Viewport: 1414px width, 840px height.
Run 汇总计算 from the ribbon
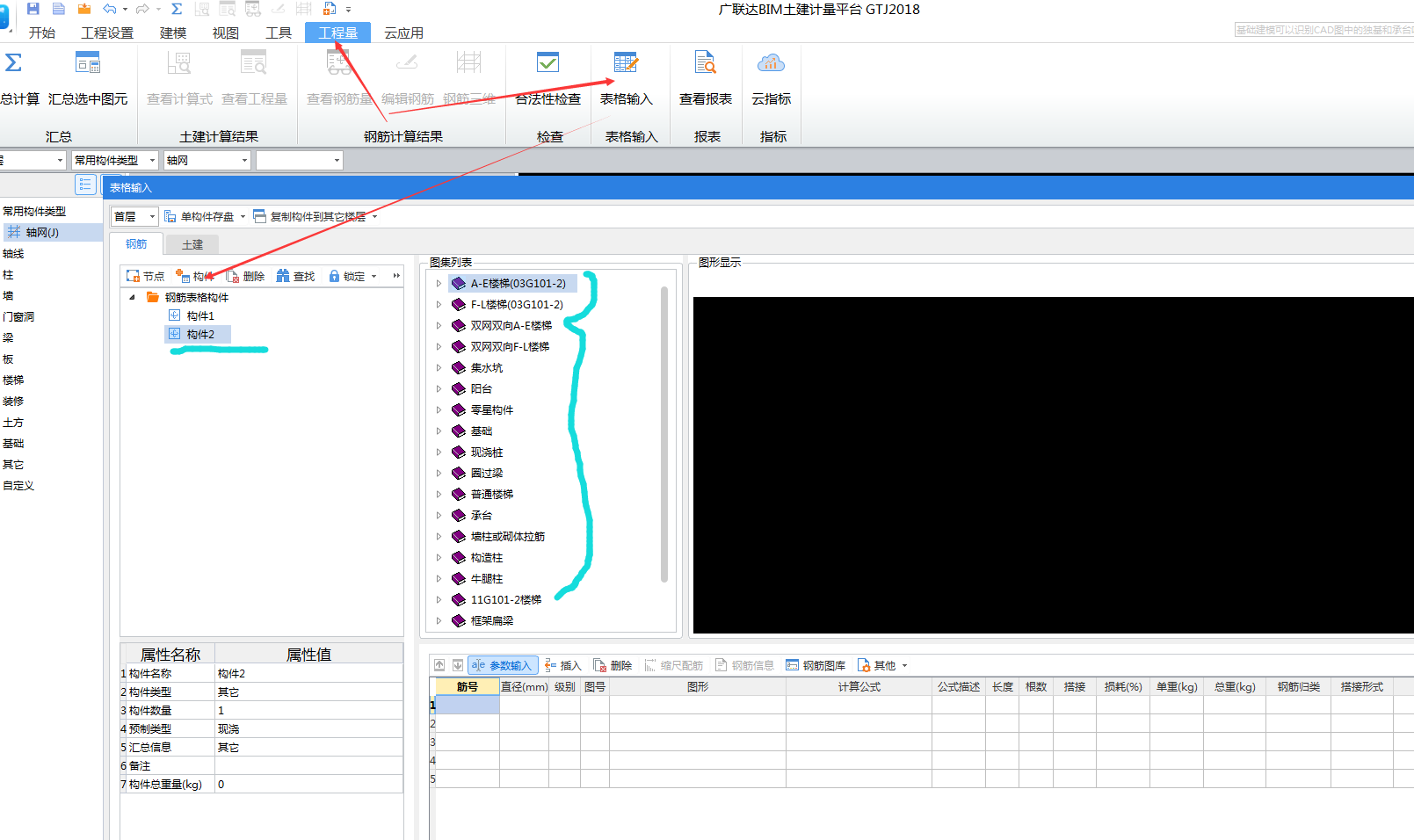[18, 79]
